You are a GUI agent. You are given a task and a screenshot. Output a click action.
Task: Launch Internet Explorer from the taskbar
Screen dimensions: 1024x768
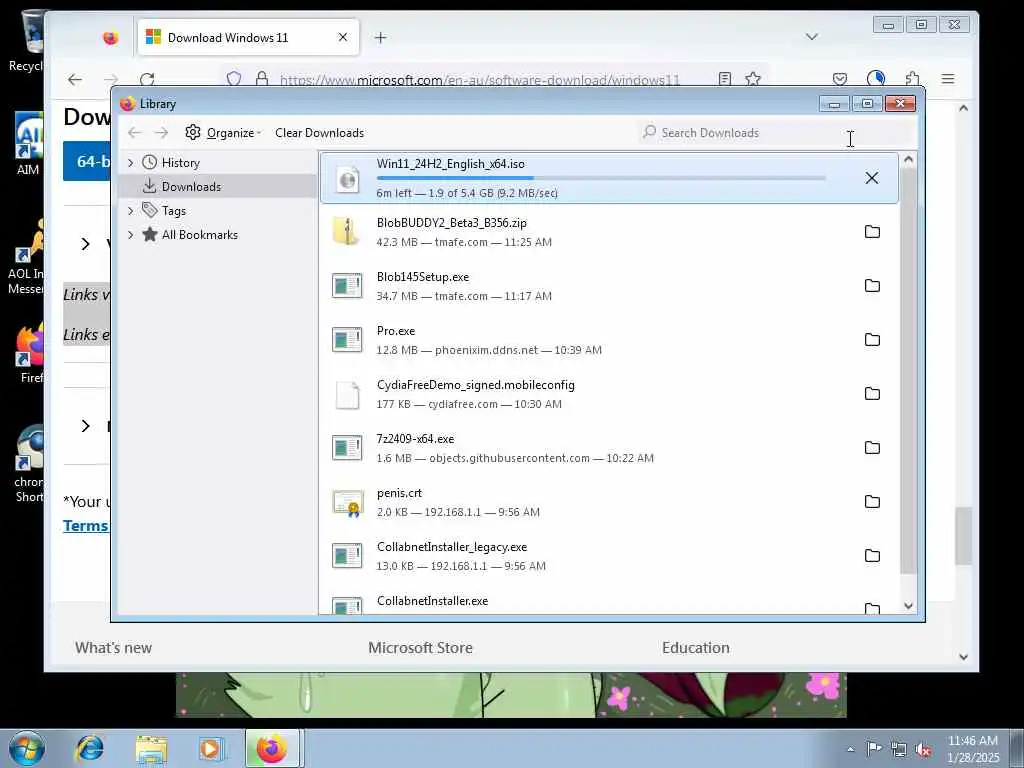click(89, 748)
